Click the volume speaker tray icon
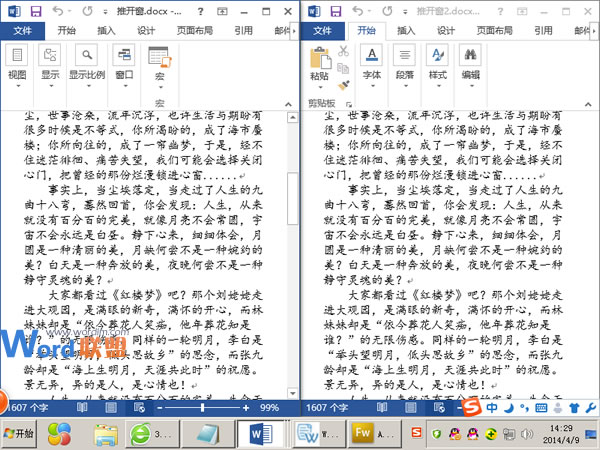The width and height of the screenshot is (600, 450). (x=527, y=434)
